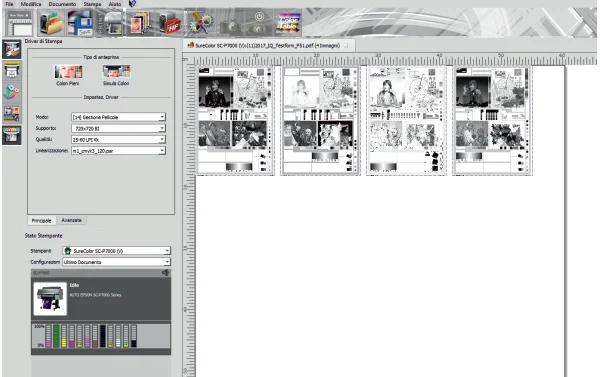
Task: Expand the Modo dropdown
Action: click(x=118, y=117)
